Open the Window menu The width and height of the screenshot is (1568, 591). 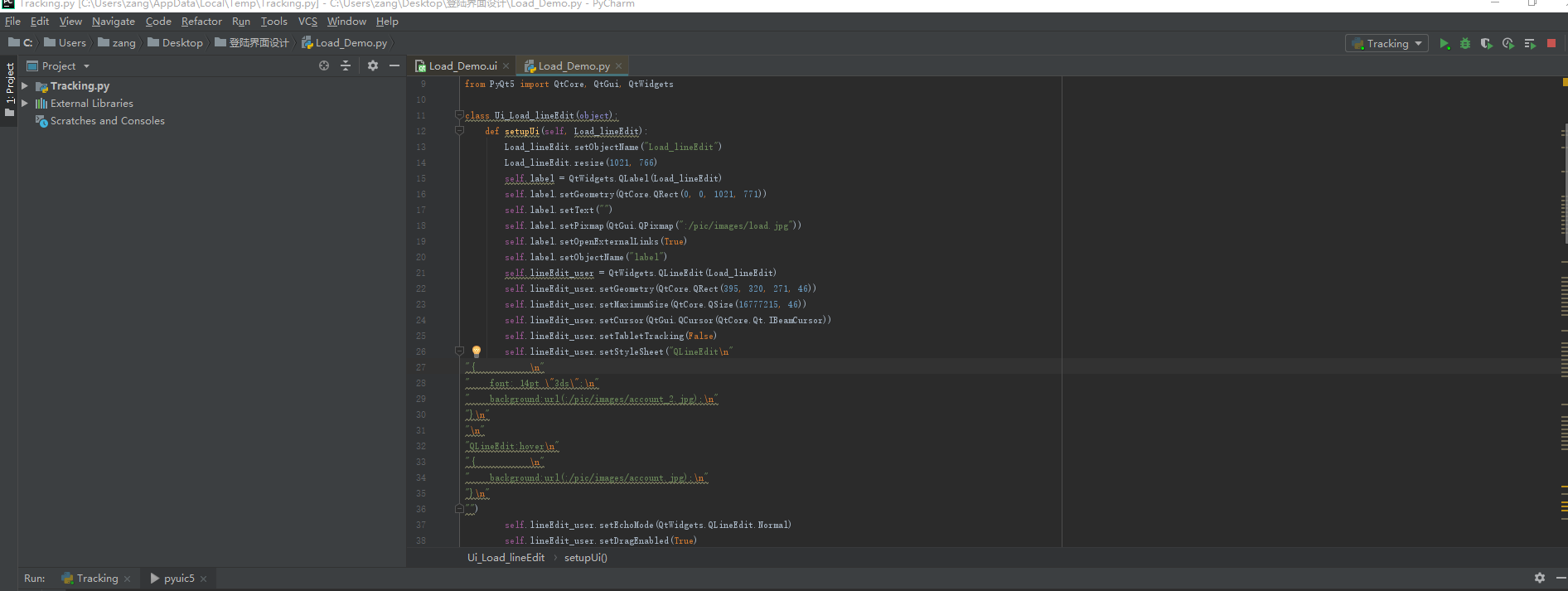(346, 22)
